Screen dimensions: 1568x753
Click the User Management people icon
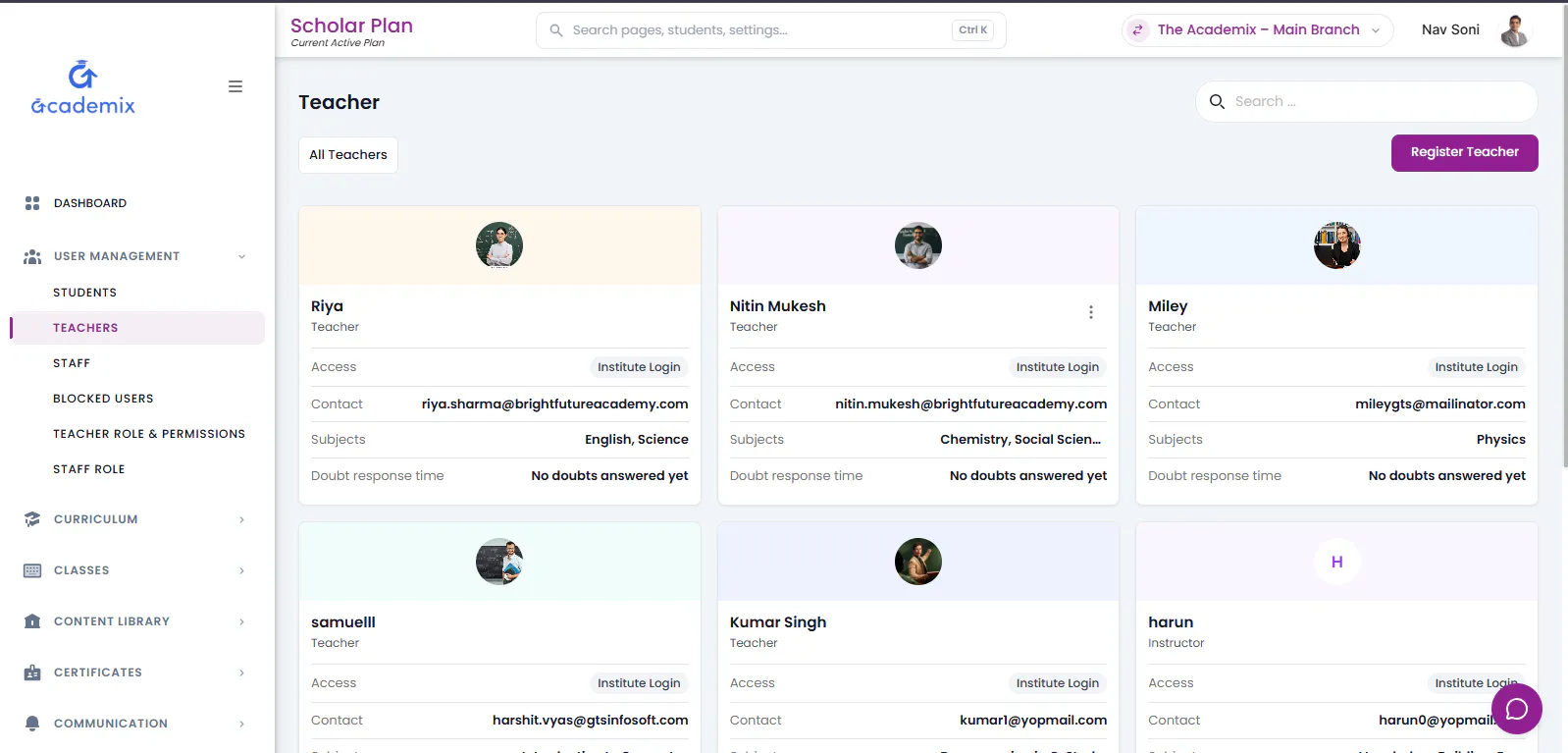click(x=32, y=256)
